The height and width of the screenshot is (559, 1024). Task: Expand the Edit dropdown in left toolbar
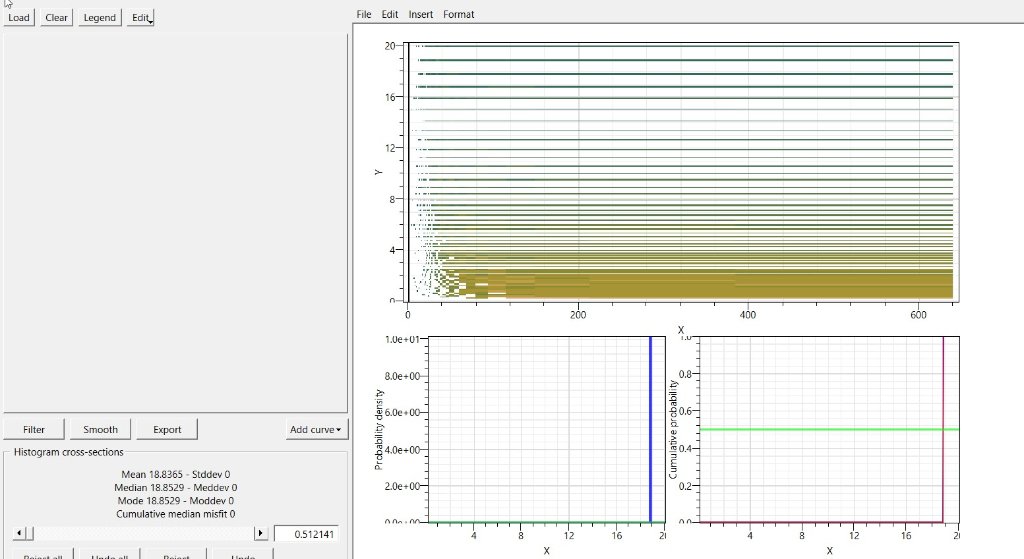[x=141, y=17]
